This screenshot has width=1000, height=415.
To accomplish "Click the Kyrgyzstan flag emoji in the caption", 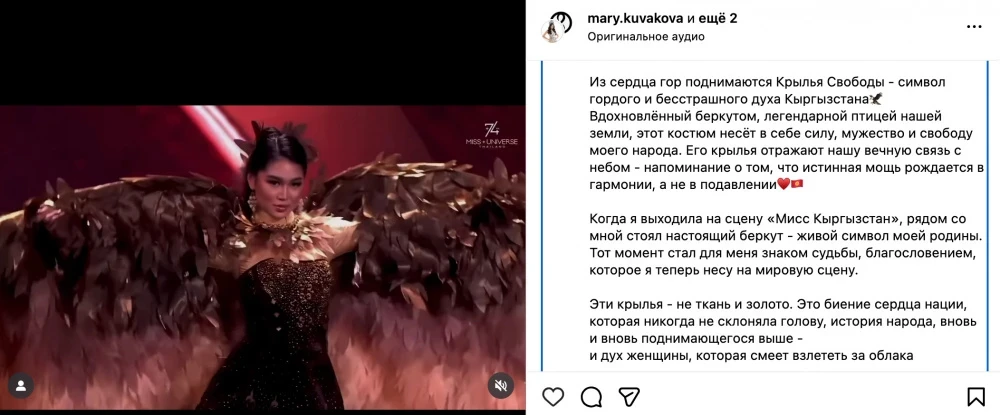I will pos(797,185).
